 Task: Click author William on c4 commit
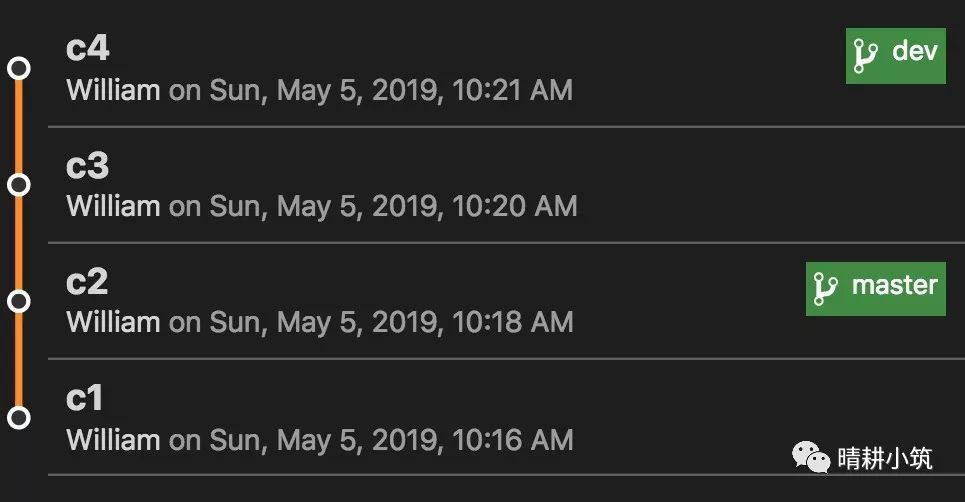pos(113,90)
